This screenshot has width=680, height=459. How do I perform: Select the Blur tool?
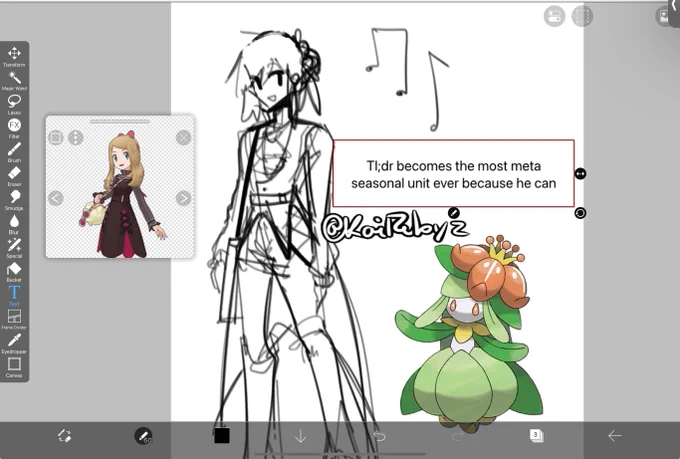pos(14,224)
